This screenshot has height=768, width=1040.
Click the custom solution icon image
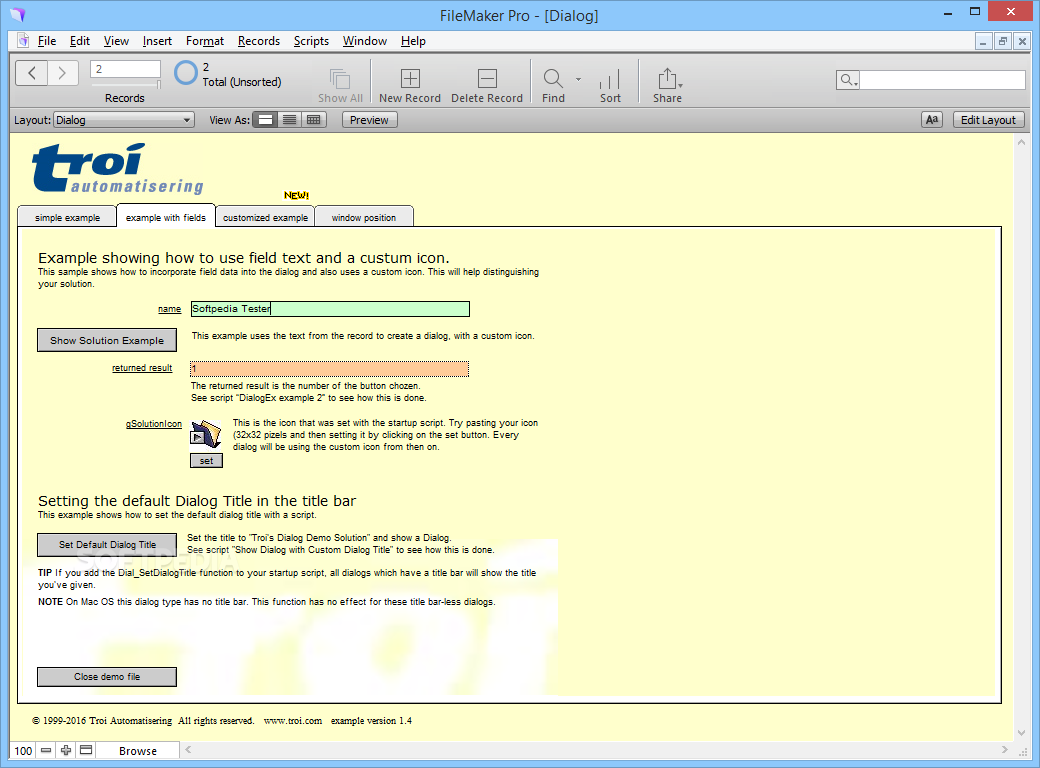[x=206, y=434]
